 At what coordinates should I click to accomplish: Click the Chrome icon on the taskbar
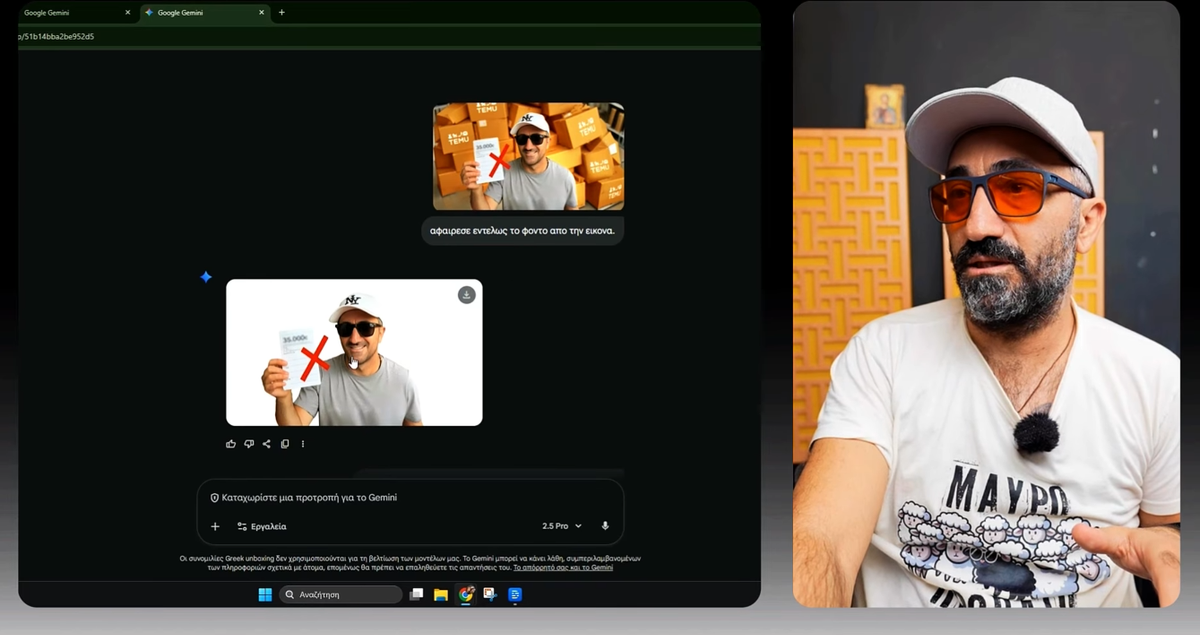click(466, 594)
